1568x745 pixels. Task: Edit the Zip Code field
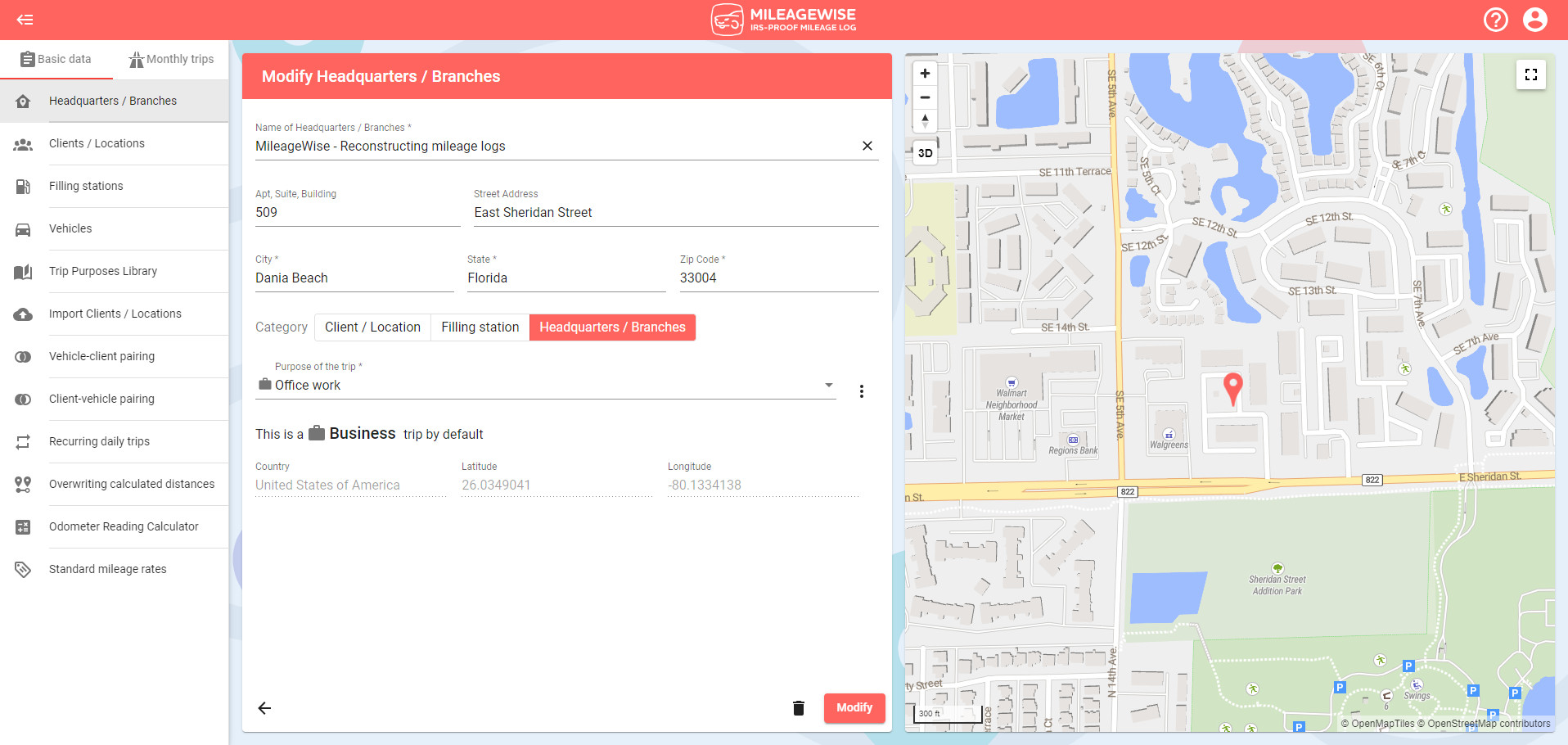(x=779, y=278)
